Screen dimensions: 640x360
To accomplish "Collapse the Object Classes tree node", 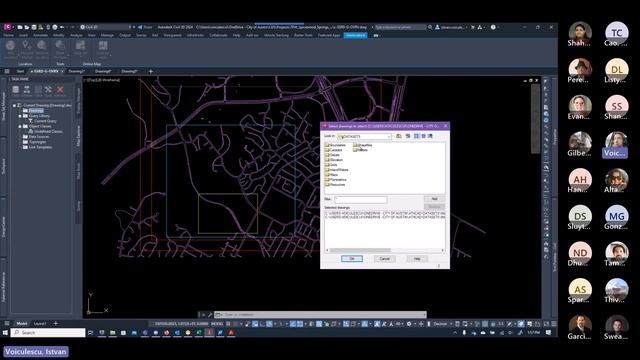I will (20, 127).
